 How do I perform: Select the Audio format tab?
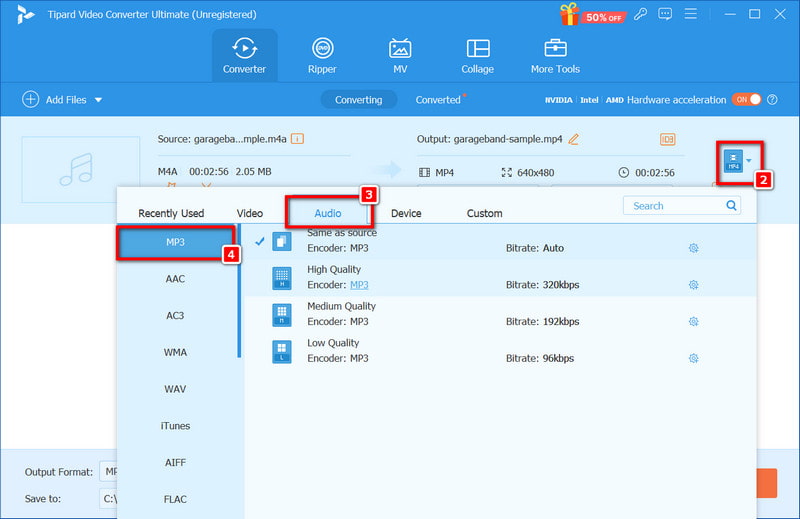(328, 213)
